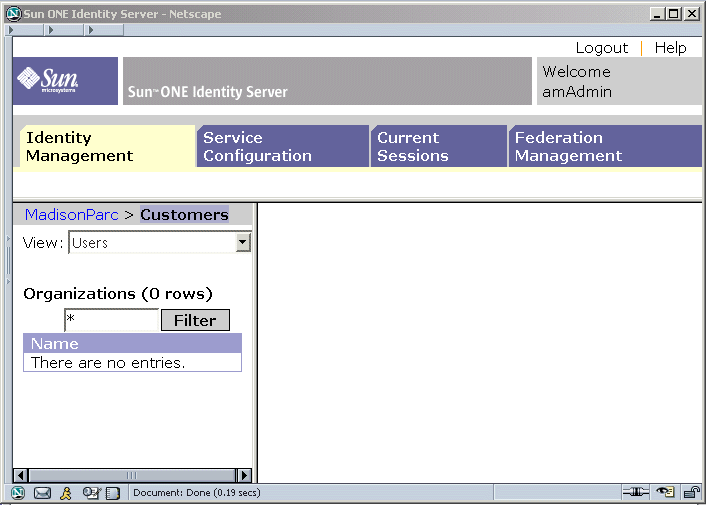The width and height of the screenshot is (706, 505).
Task: Close the Netscape window
Action: (x=692, y=14)
